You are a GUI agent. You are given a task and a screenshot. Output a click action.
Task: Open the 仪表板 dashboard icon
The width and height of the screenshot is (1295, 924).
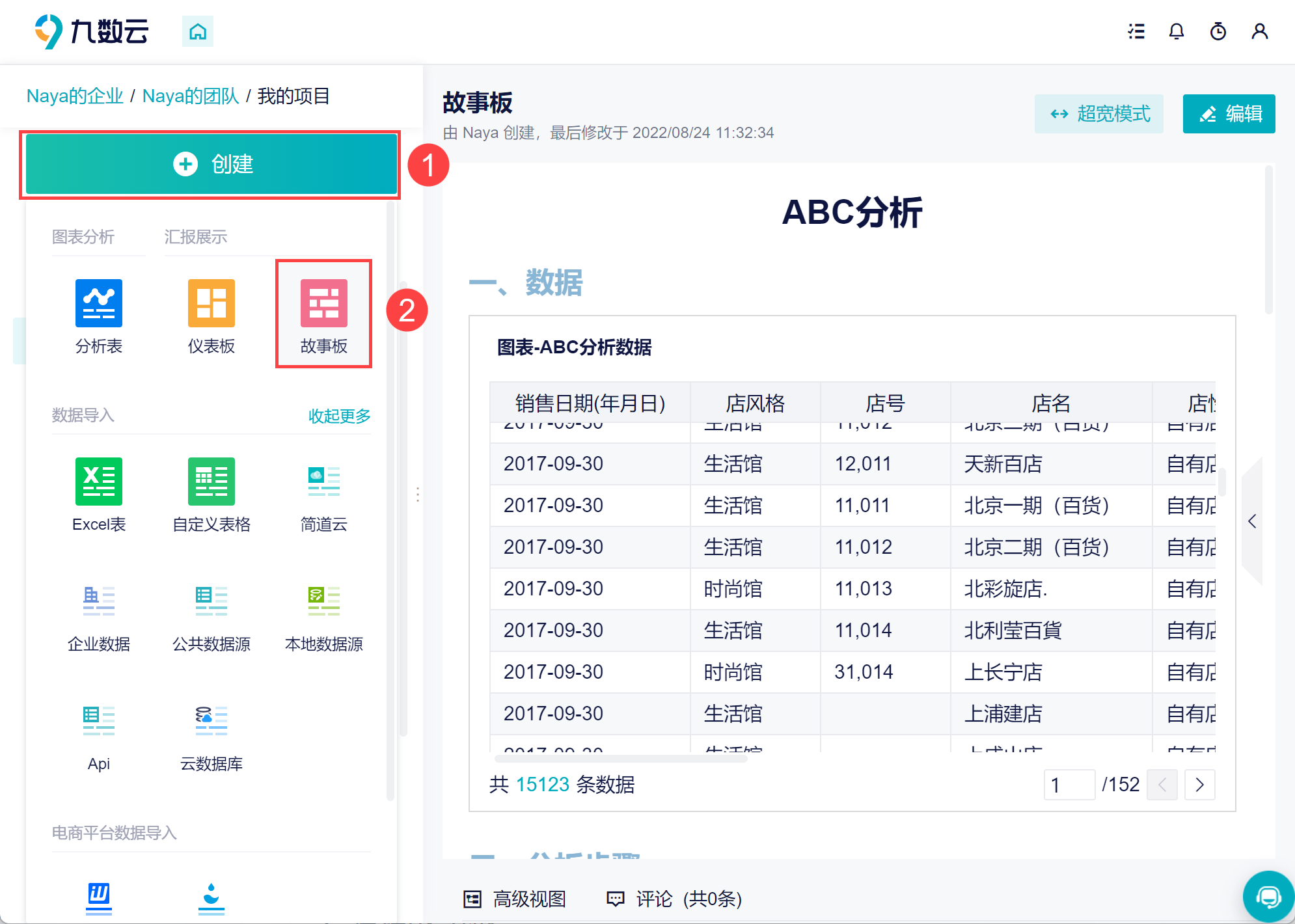(211, 303)
